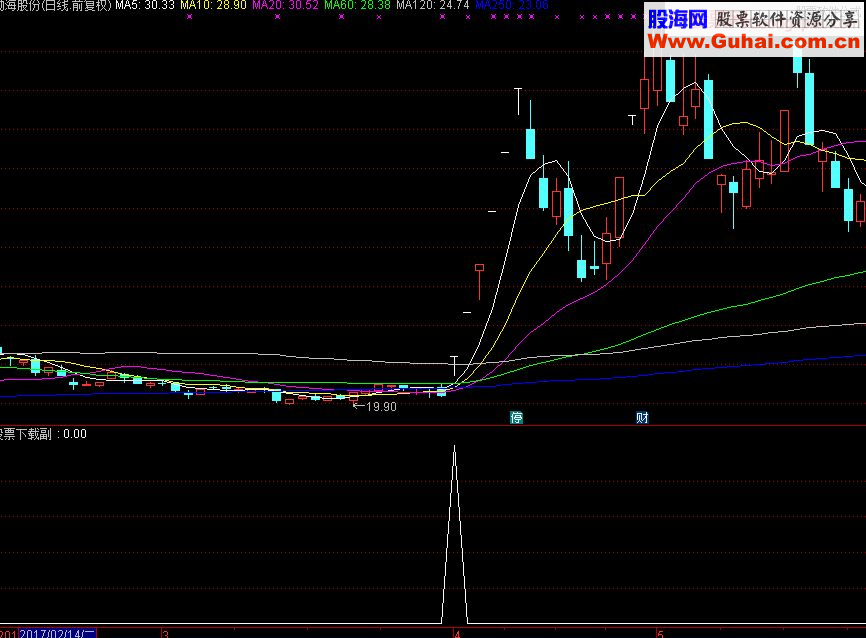Click the 日线 前复权 chart title text

click(76, 6)
